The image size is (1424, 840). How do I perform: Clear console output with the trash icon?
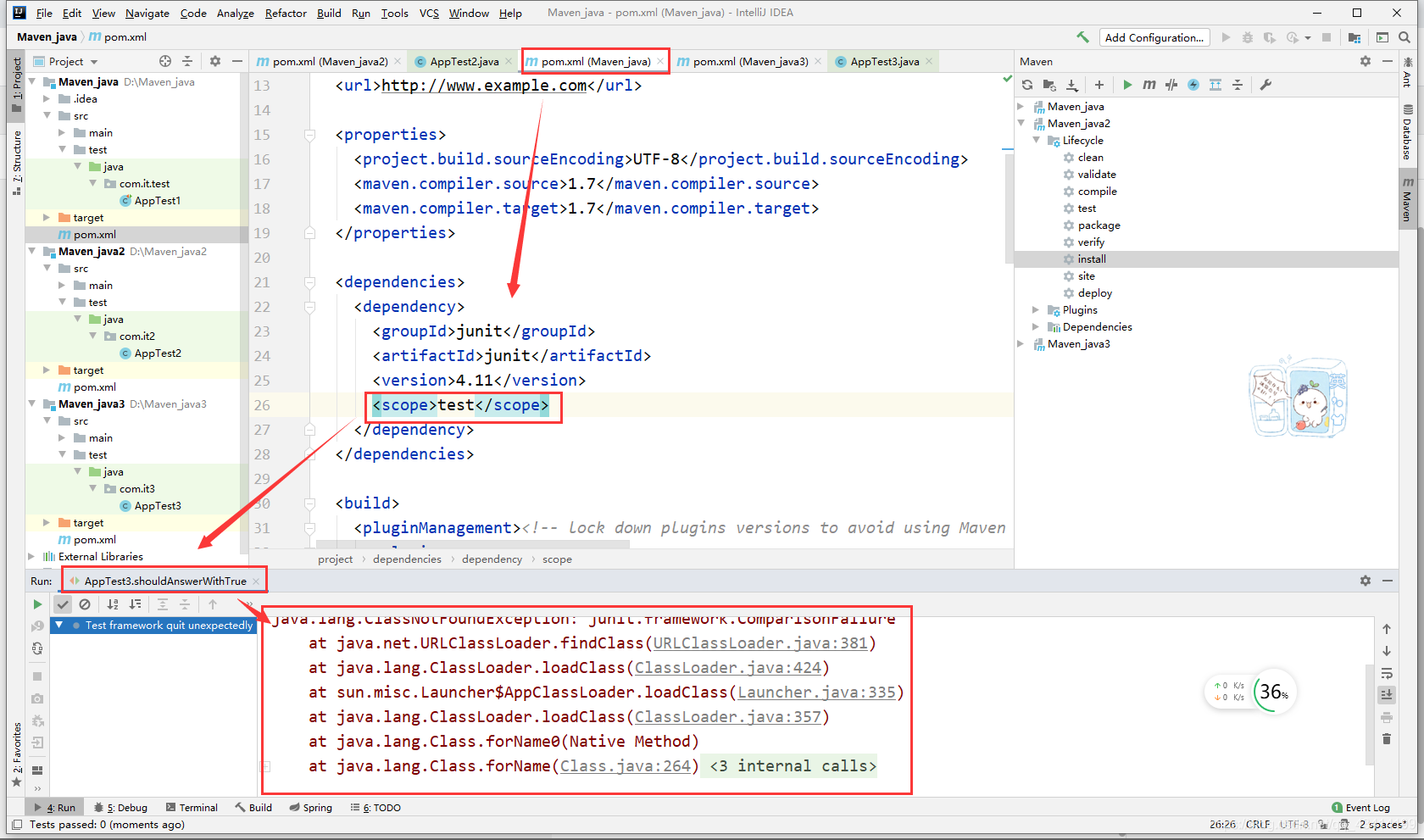click(1387, 739)
